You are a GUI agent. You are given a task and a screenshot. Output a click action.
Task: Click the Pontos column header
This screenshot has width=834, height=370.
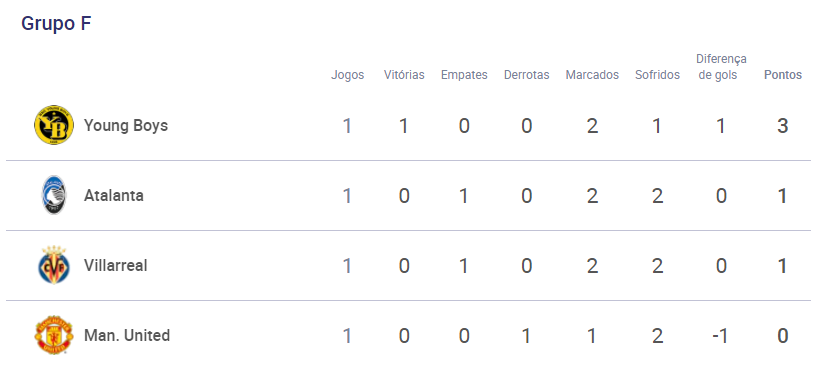[x=783, y=75]
